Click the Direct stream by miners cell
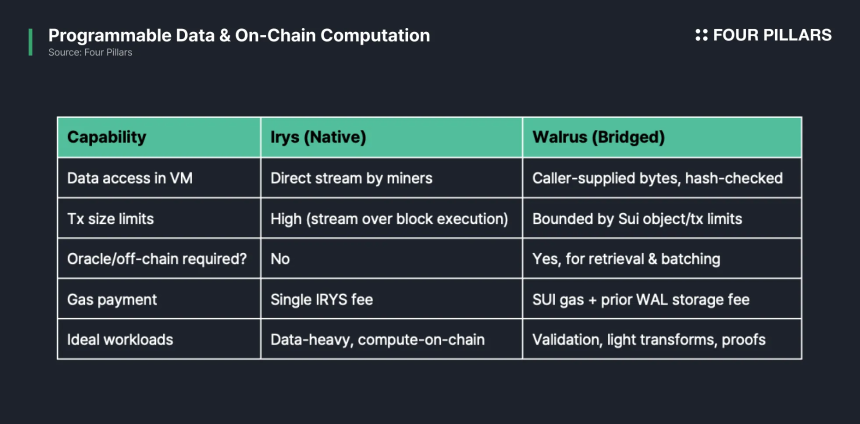The image size is (860, 424). pyautogui.click(x=392, y=178)
